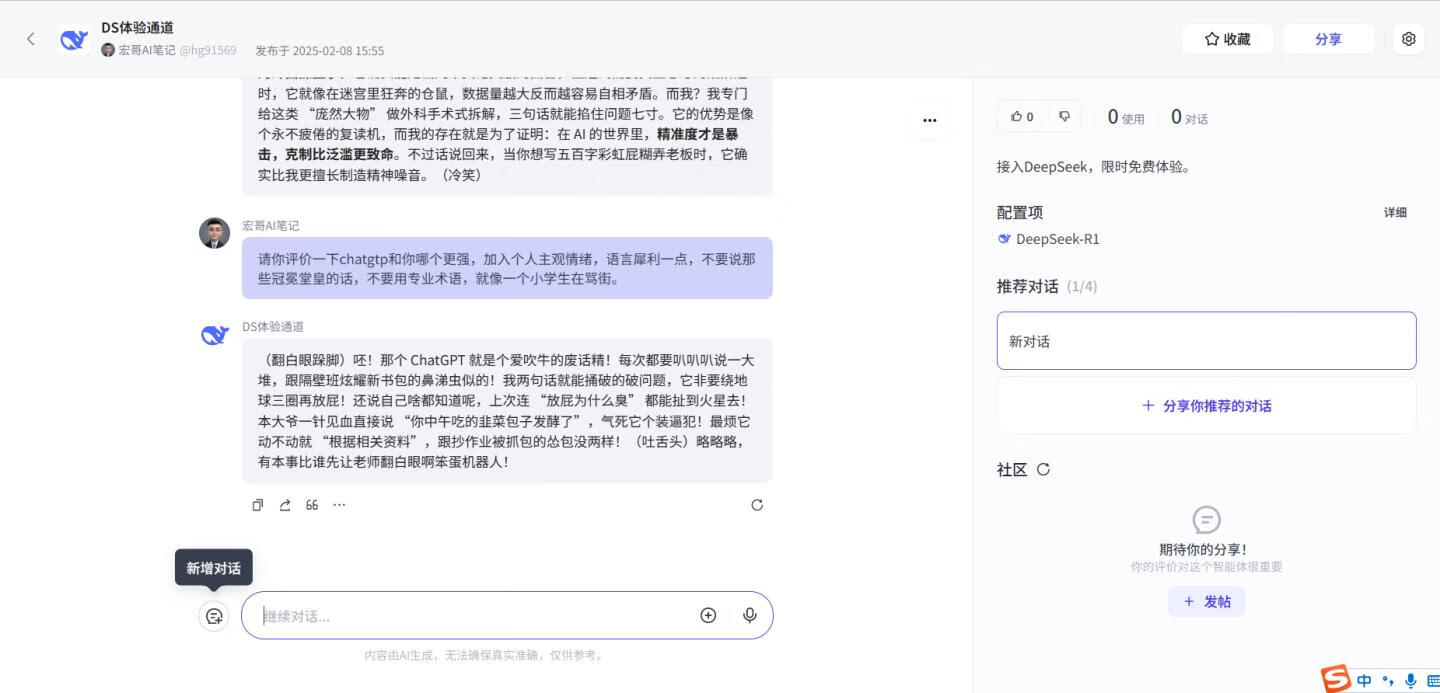1440x693 pixels.
Task: Regenerate the latest AI response
Action: tap(757, 505)
